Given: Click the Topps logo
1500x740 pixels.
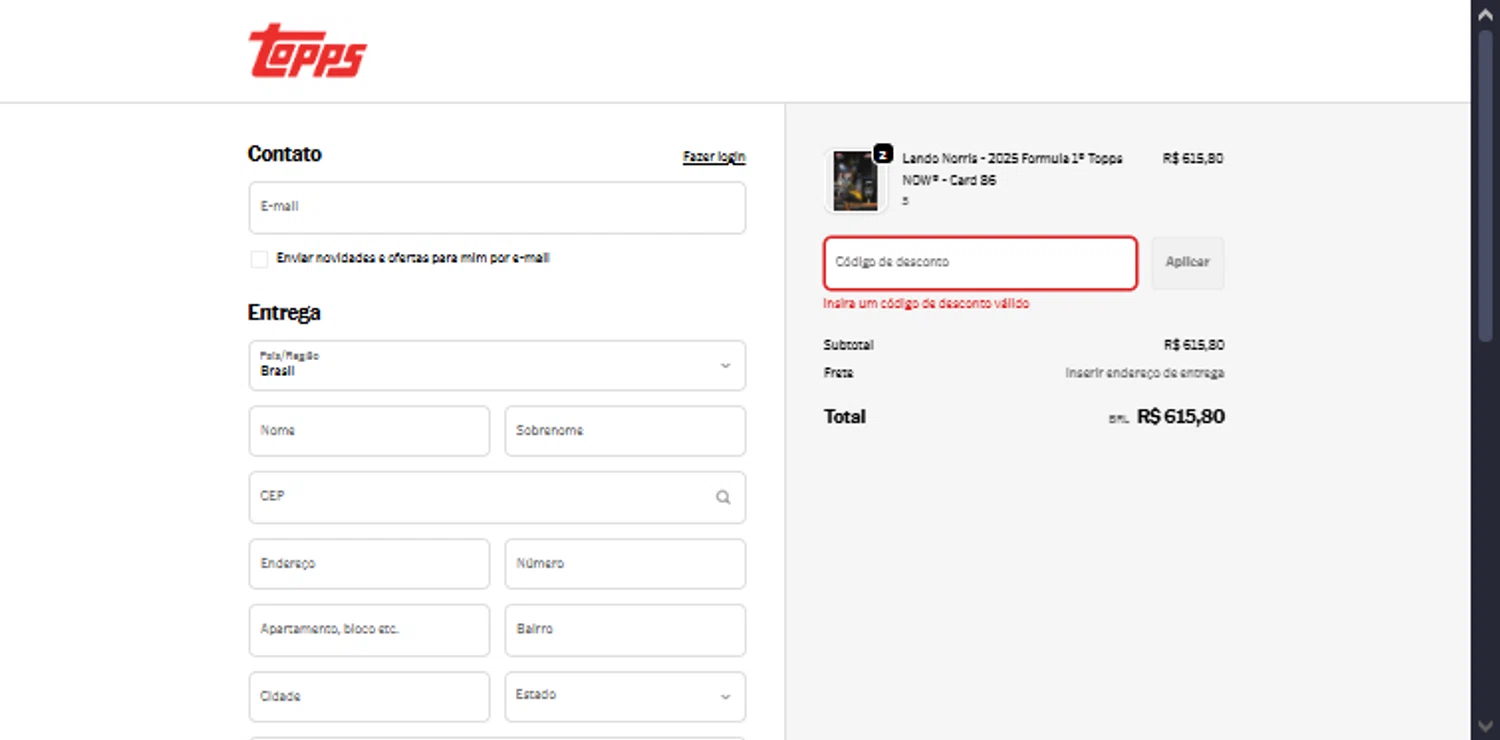Looking at the screenshot, I should click(x=308, y=52).
